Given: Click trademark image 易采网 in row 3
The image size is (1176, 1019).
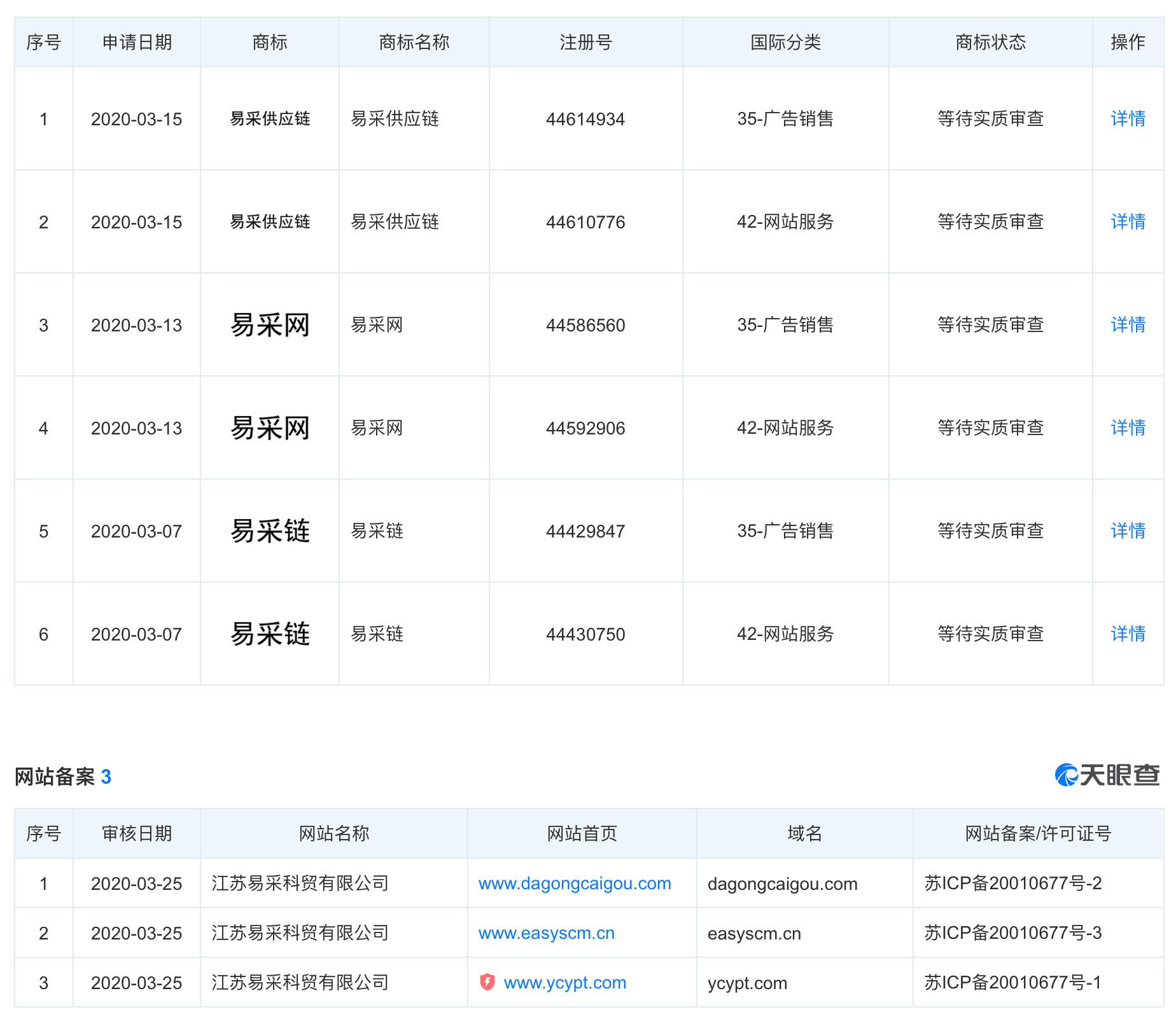Looking at the screenshot, I should coord(270,325).
